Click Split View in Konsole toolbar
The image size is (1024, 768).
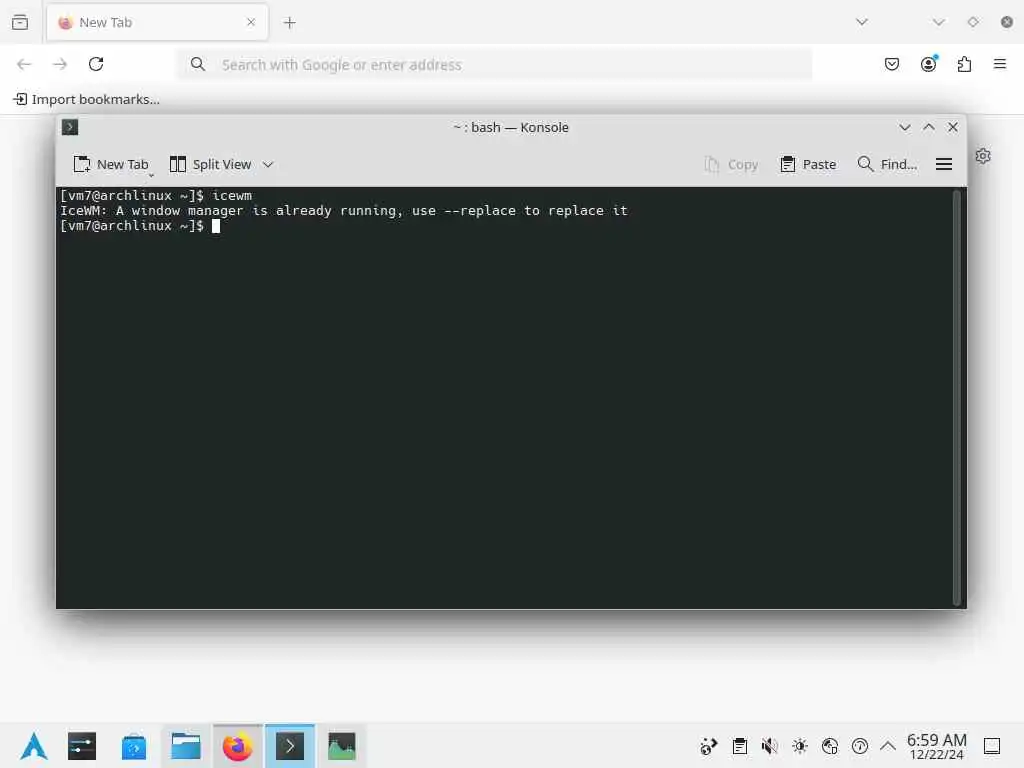point(210,165)
